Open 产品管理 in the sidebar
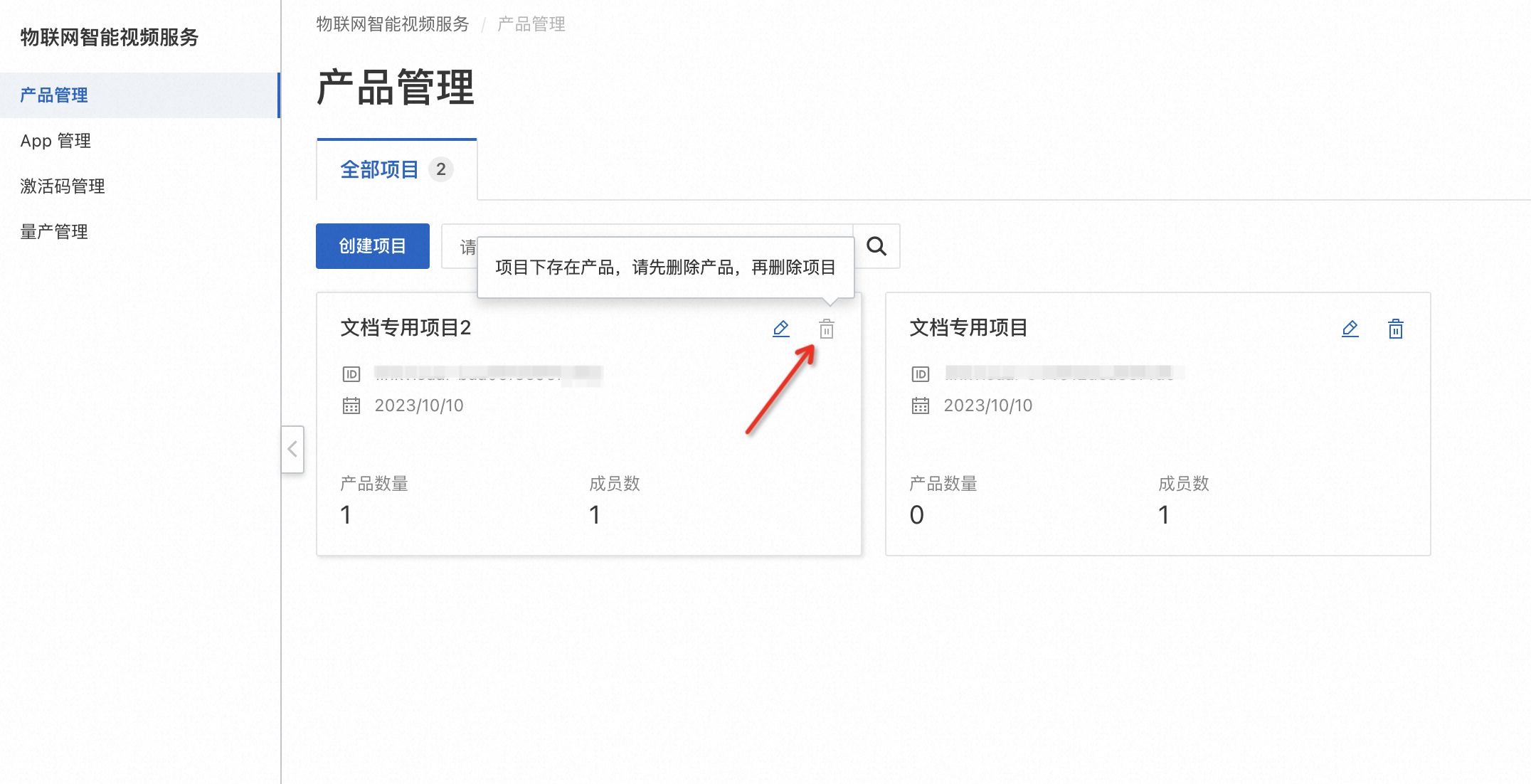This screenshot has width=1531, height=784. 54,95
